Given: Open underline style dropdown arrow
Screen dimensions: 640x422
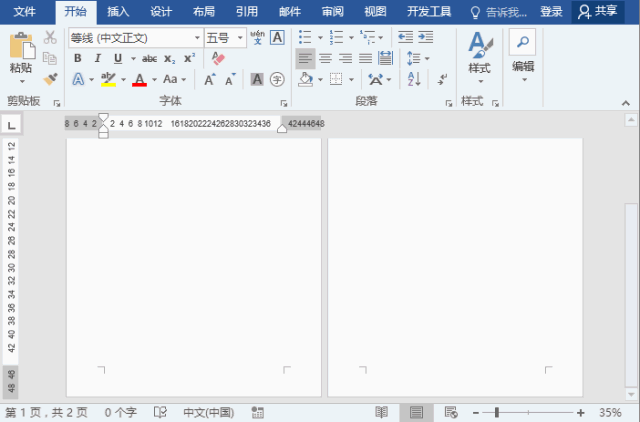Looking at the screenshot, I should (133, 59).
